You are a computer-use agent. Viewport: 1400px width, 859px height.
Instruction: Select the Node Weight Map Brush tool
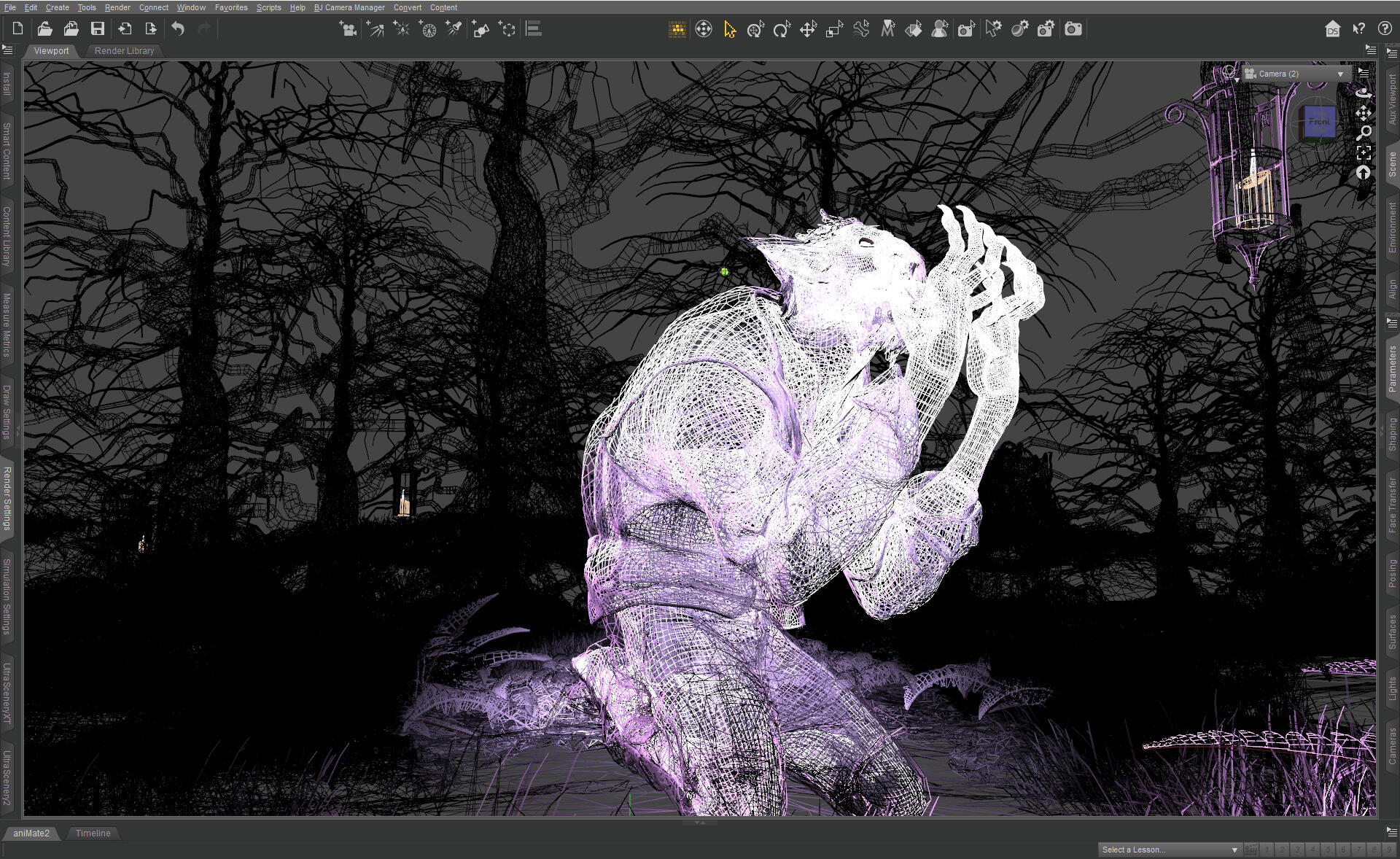click(x=887, y=29)
